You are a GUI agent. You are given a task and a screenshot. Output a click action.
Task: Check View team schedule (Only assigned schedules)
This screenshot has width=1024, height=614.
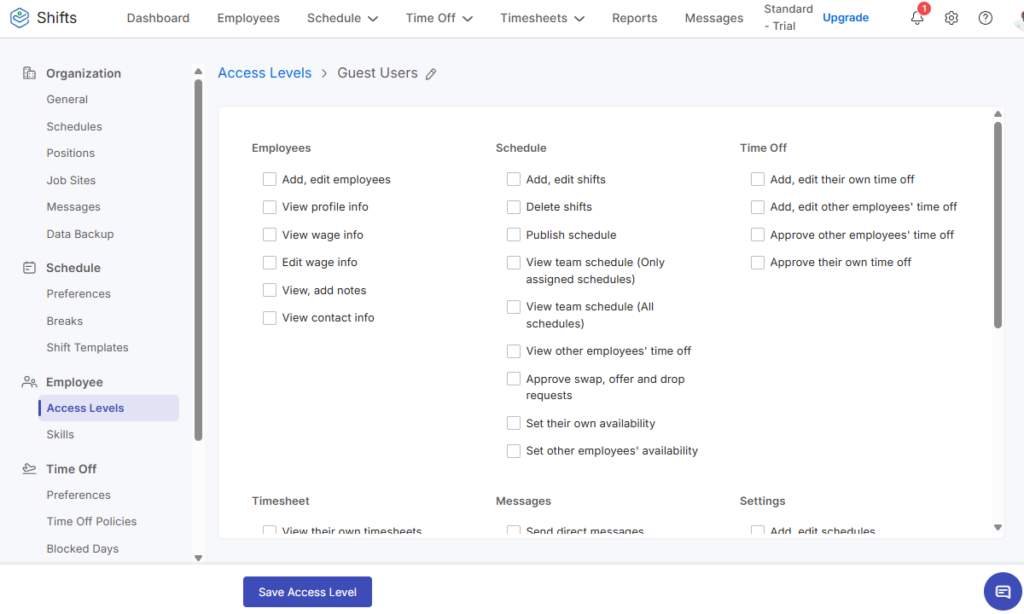click(513, 262)
